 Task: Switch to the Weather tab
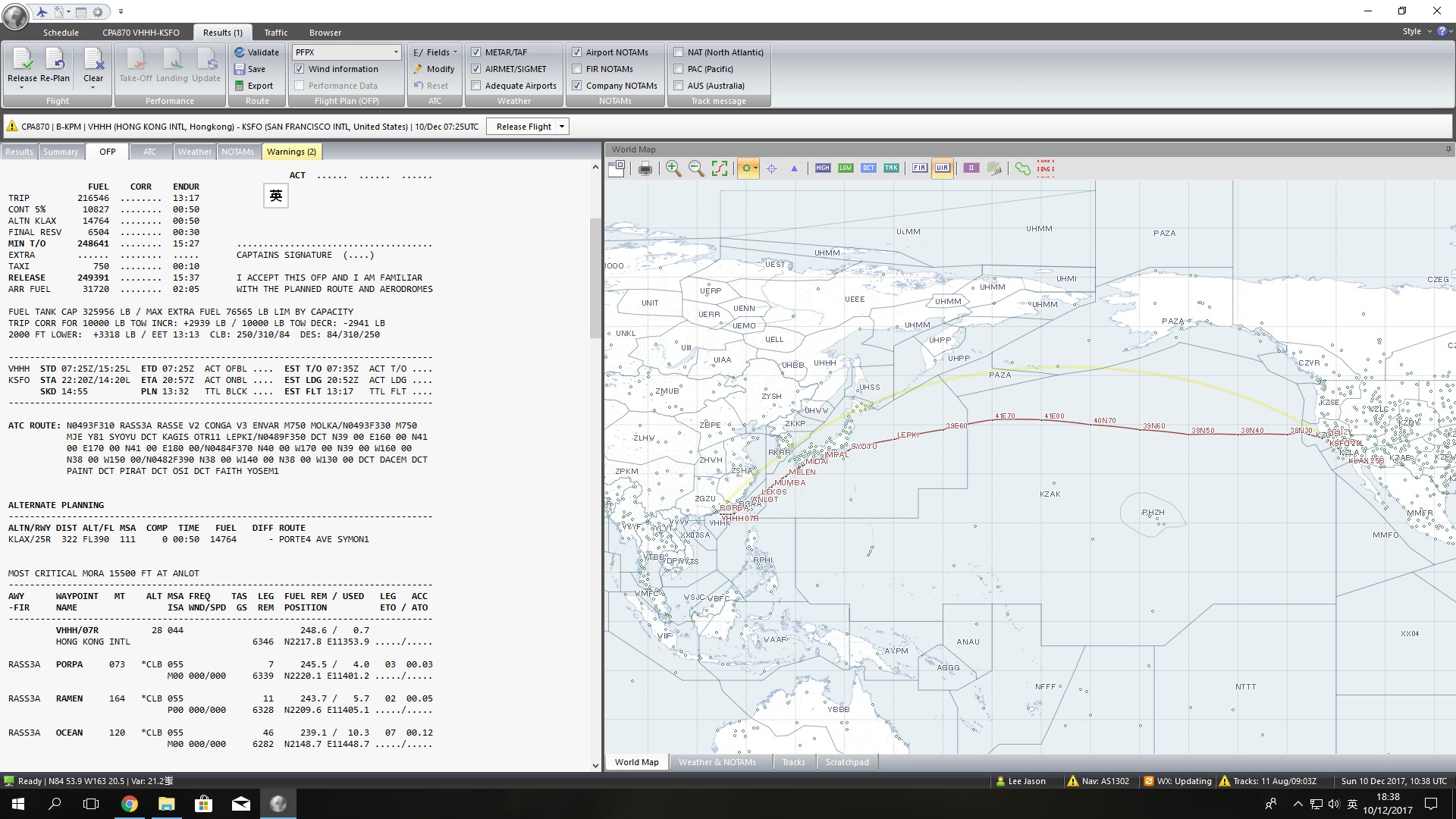[195, 151]
